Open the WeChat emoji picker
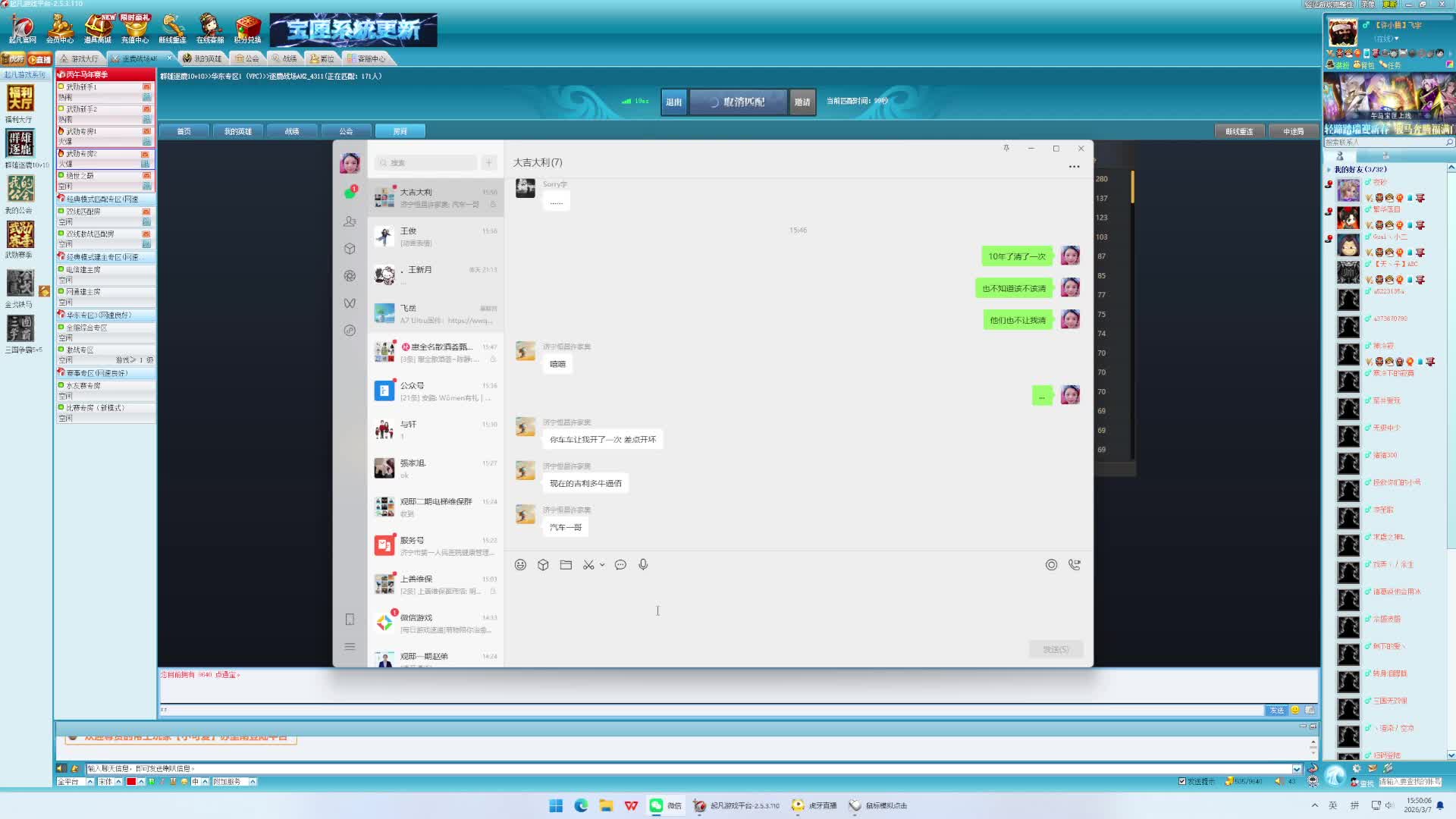Viewport: 1456px width, 819px height. click(x=520, y=565)
